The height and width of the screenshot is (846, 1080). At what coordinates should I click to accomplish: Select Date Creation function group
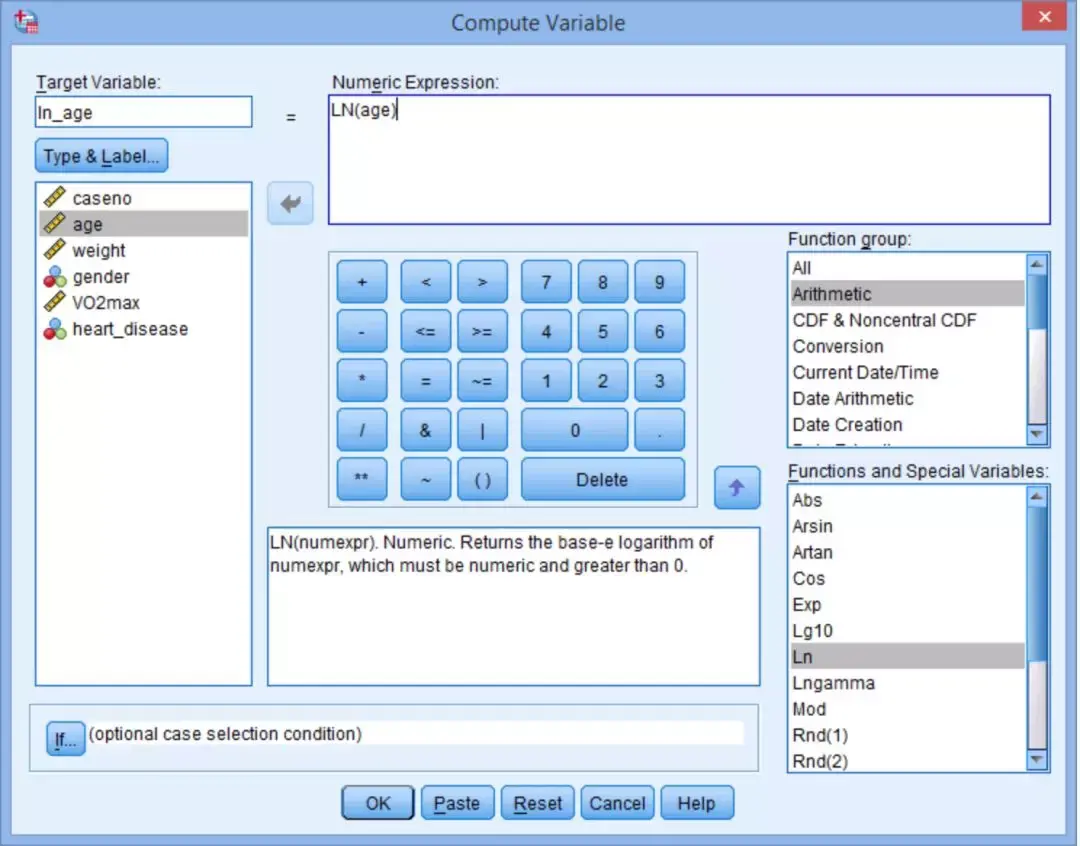(x=907, y=425)
